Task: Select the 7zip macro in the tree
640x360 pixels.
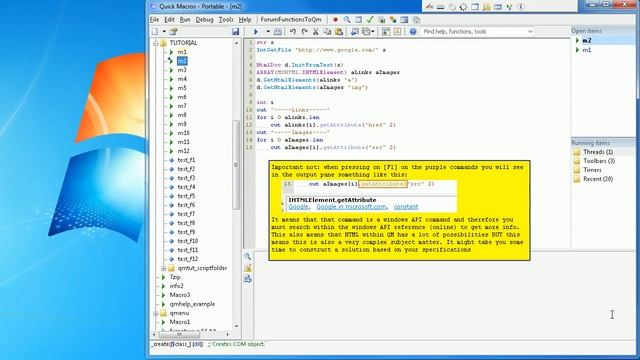Action: click(x=175, y=277)
